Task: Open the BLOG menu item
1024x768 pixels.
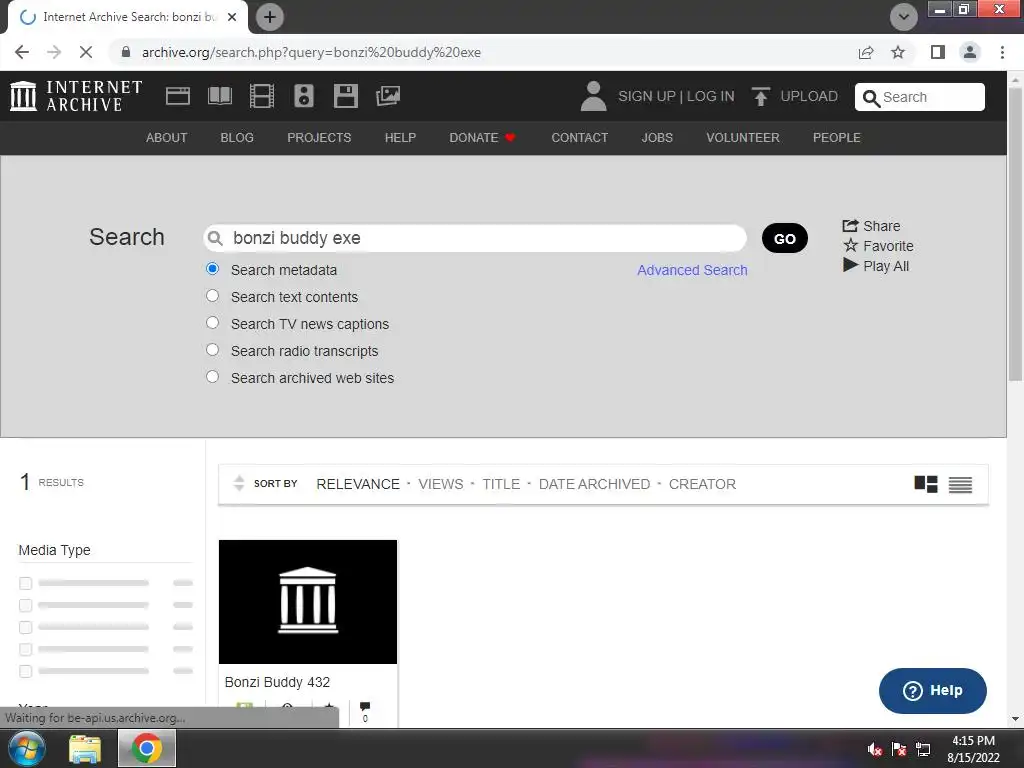Action: pos(237,138)
